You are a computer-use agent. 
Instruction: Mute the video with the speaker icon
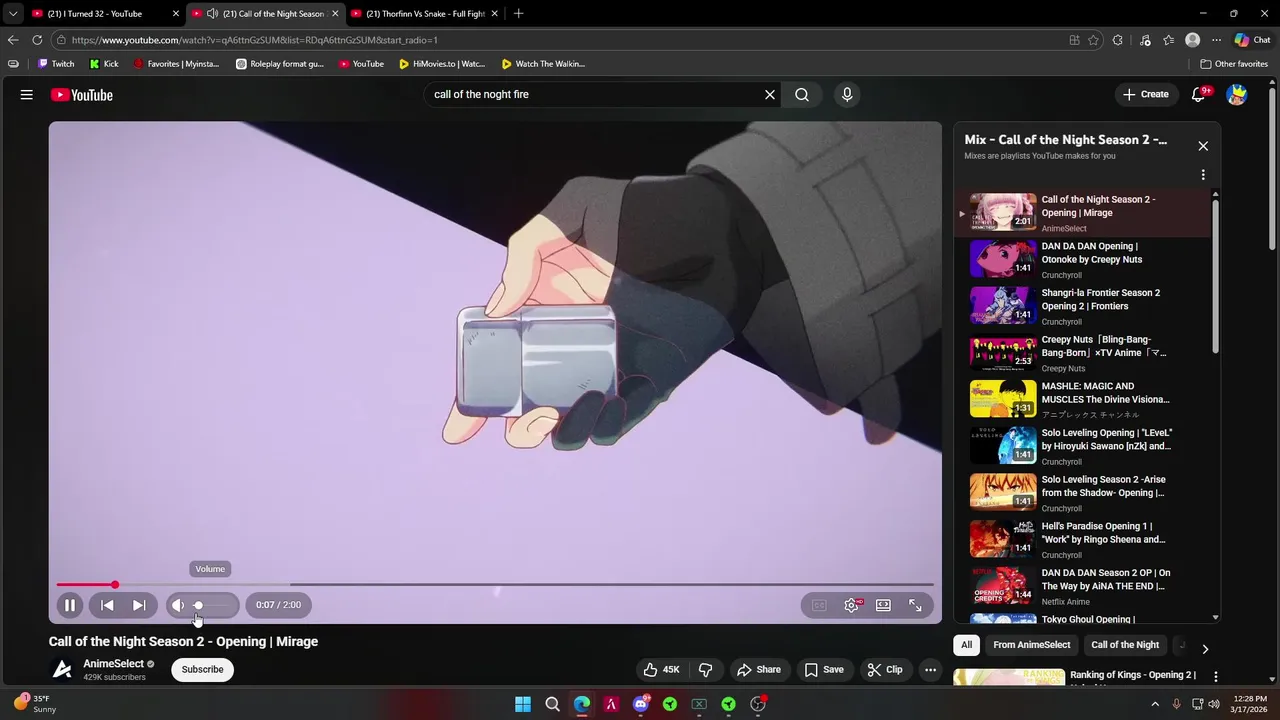(x=177, y=605)
